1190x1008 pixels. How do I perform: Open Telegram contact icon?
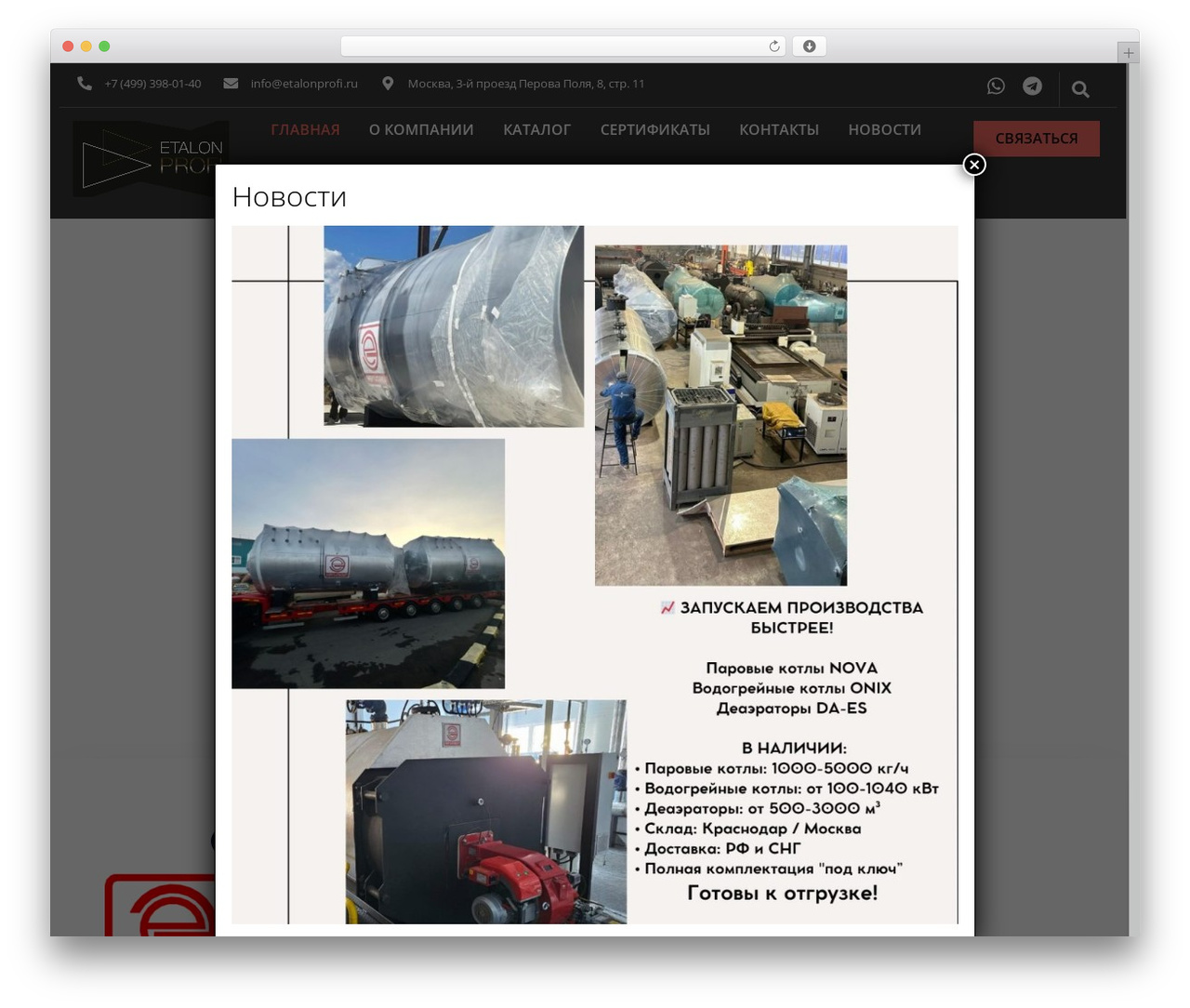coord(1032,86)
